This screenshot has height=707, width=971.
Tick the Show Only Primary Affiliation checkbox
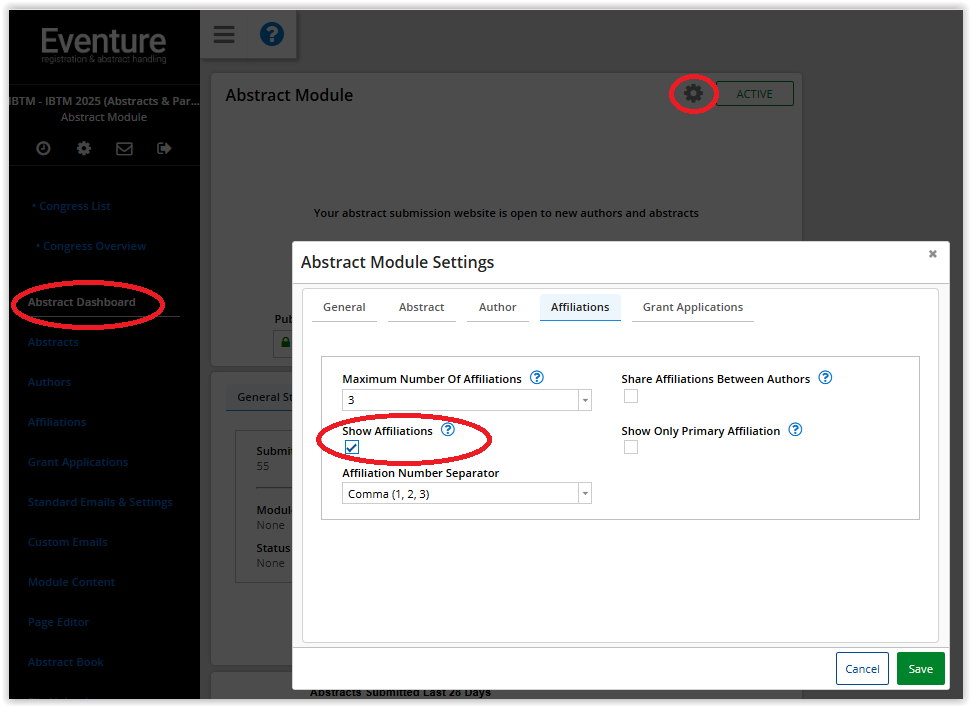click(631, 447)
